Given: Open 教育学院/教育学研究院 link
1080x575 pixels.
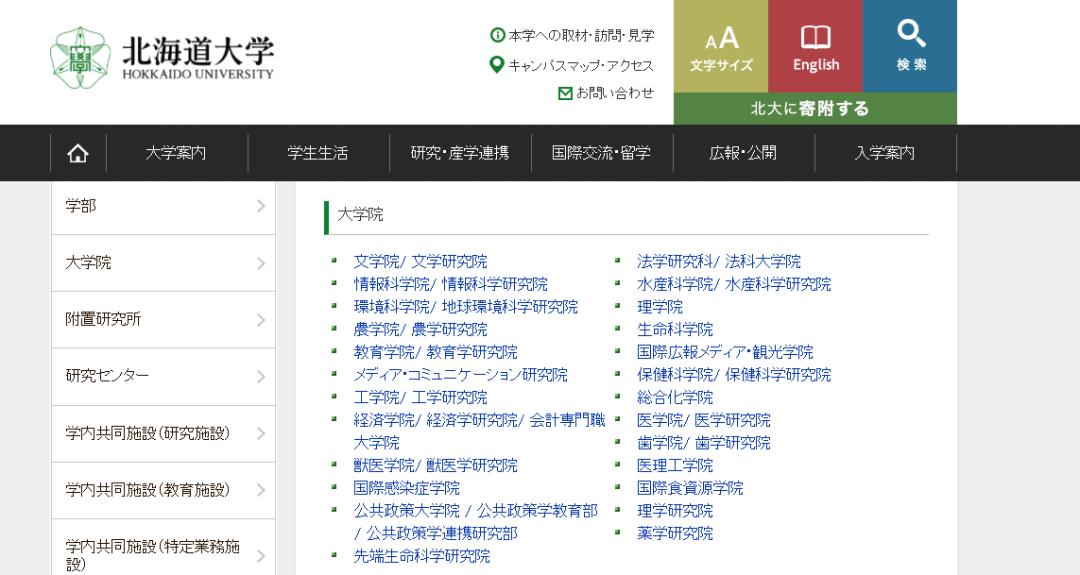Looking at the screenshot, I should pos(435,353).
